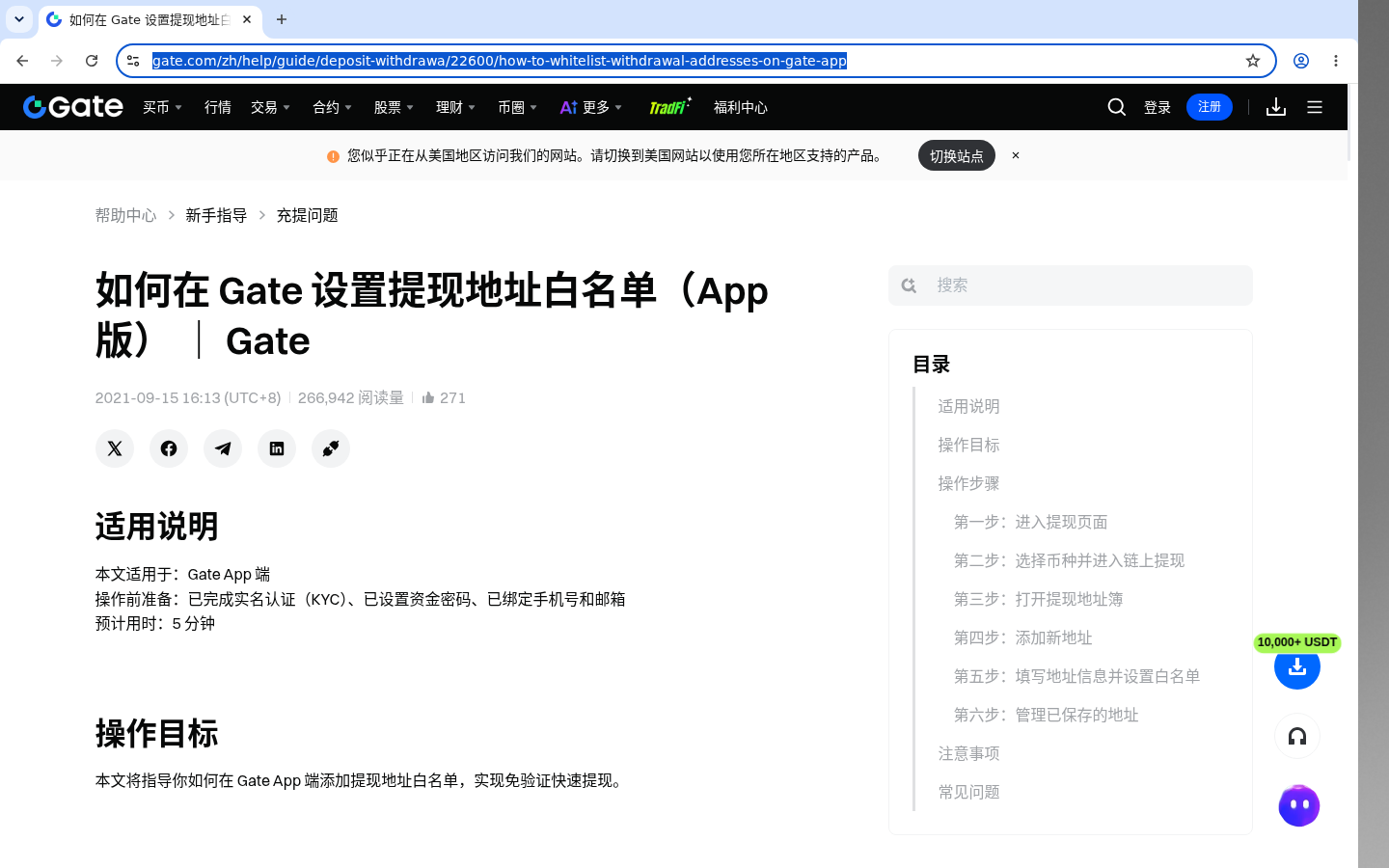Open the browser profile icon
This screenshot has width=1389, height=868.
pyautogui.click(x=1301, y=61)
